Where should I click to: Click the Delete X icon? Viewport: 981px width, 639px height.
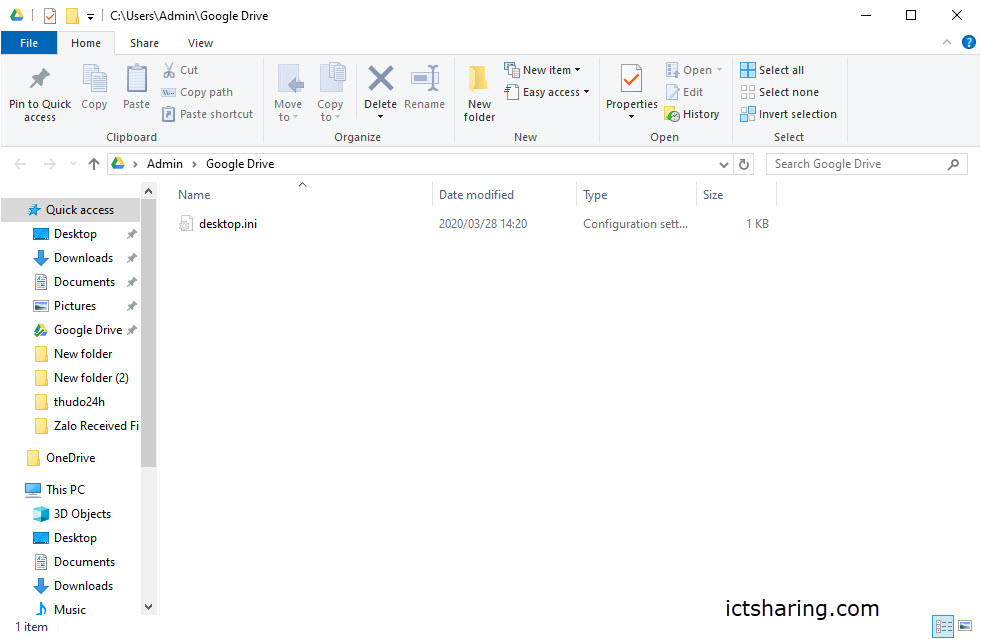380,79
